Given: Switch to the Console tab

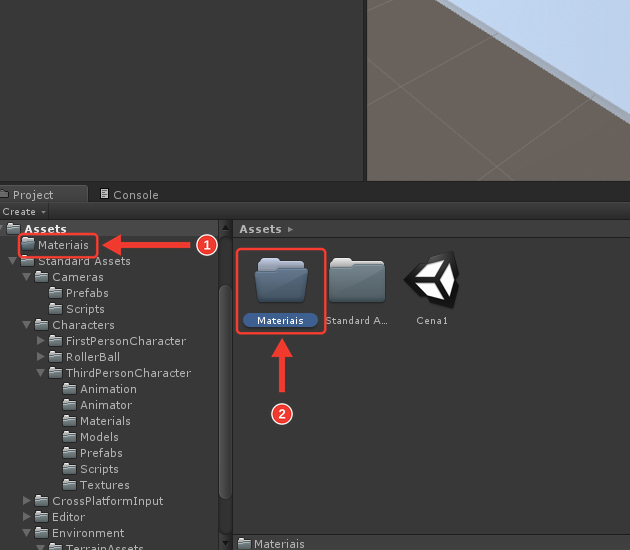Looking at the screenshot, I should (x=129, y=194).
